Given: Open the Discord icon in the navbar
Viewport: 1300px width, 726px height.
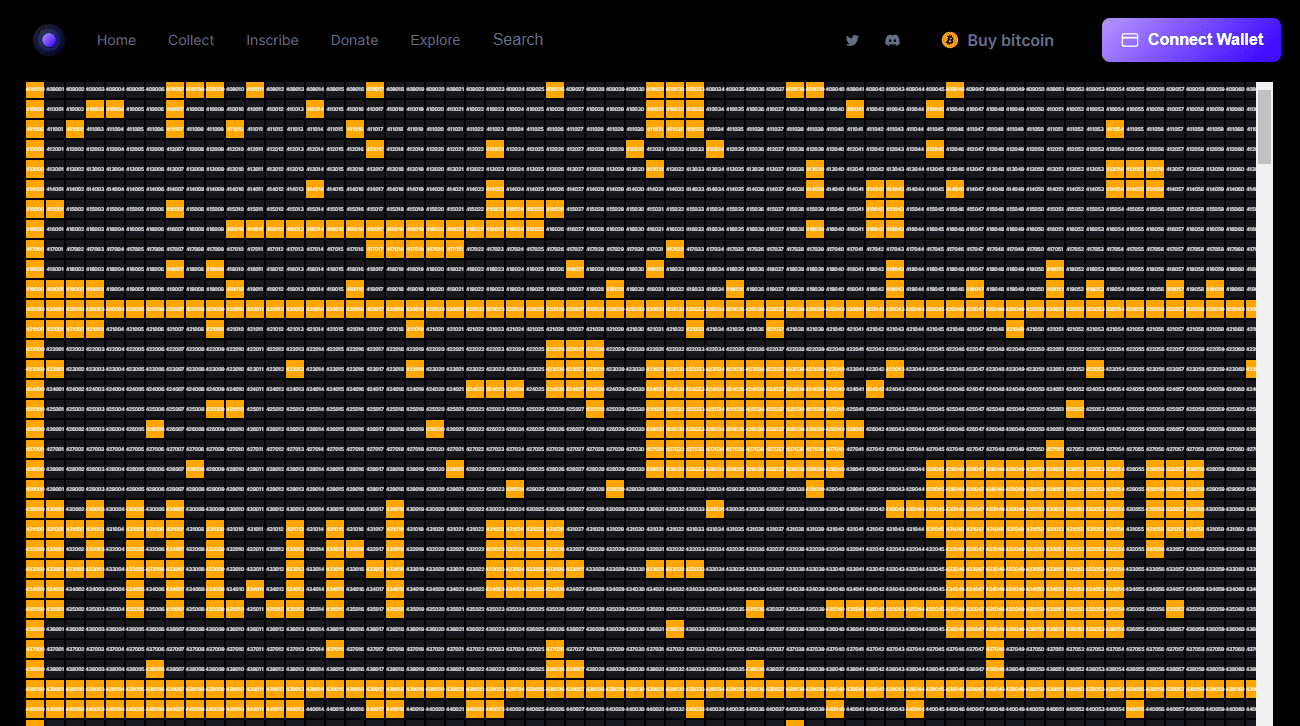Looking at the screenshot, I should click(892, 40).
